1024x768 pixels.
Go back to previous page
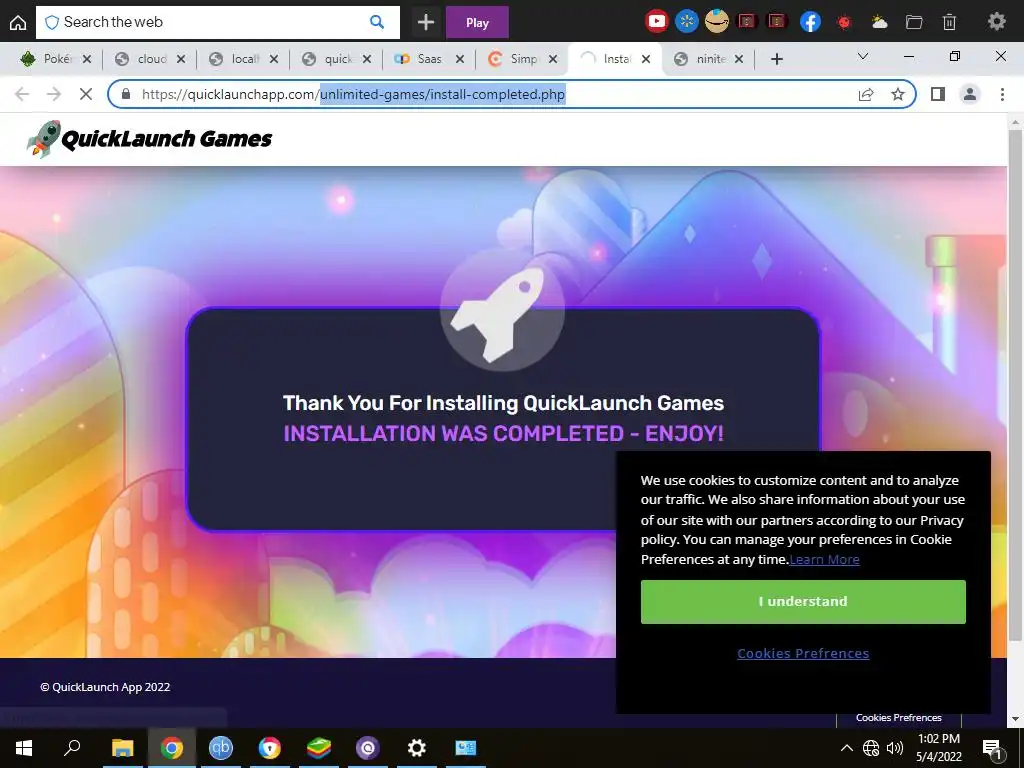(22, 94)
